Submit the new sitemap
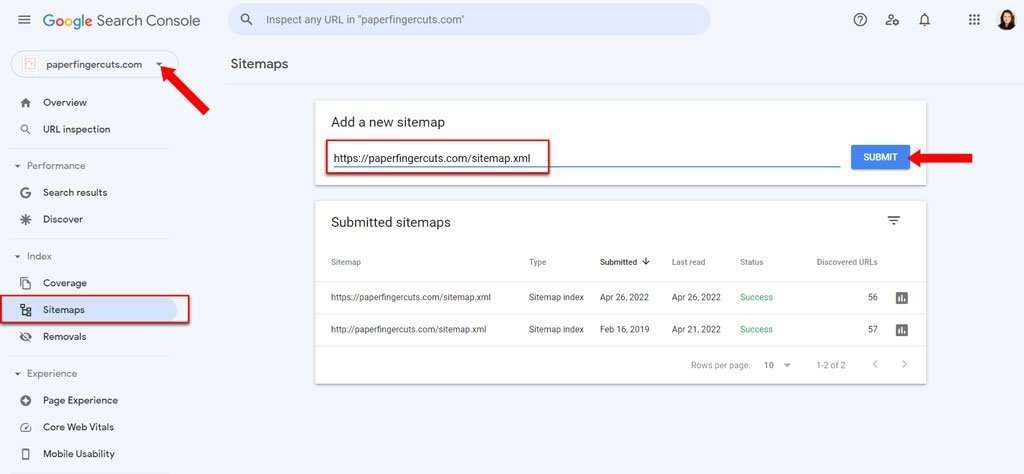The width and height of the screenshot is (1024, 474). coord(880,157)
